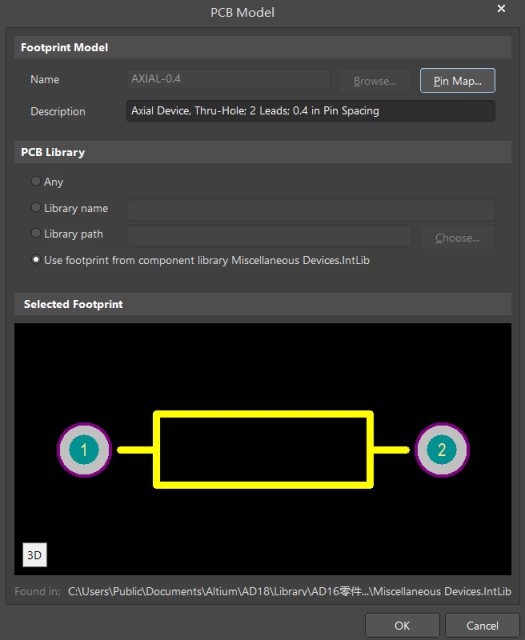Viewport: 525px width, 640px height.
Task: Click pad 1 in footprint preview
Action: (84, 450)
